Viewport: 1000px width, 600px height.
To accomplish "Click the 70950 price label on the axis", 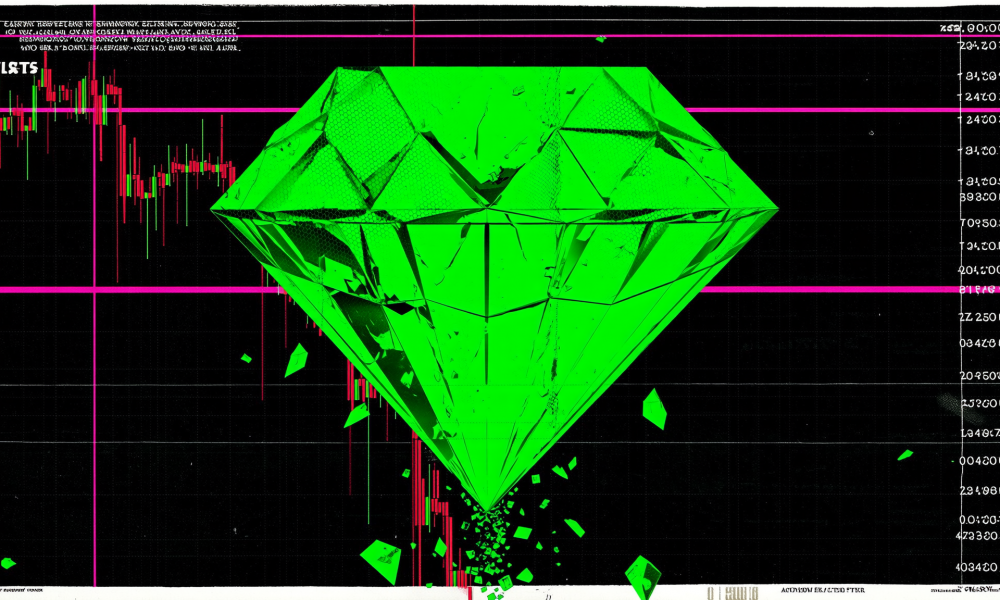I will [x=980, y=223].
